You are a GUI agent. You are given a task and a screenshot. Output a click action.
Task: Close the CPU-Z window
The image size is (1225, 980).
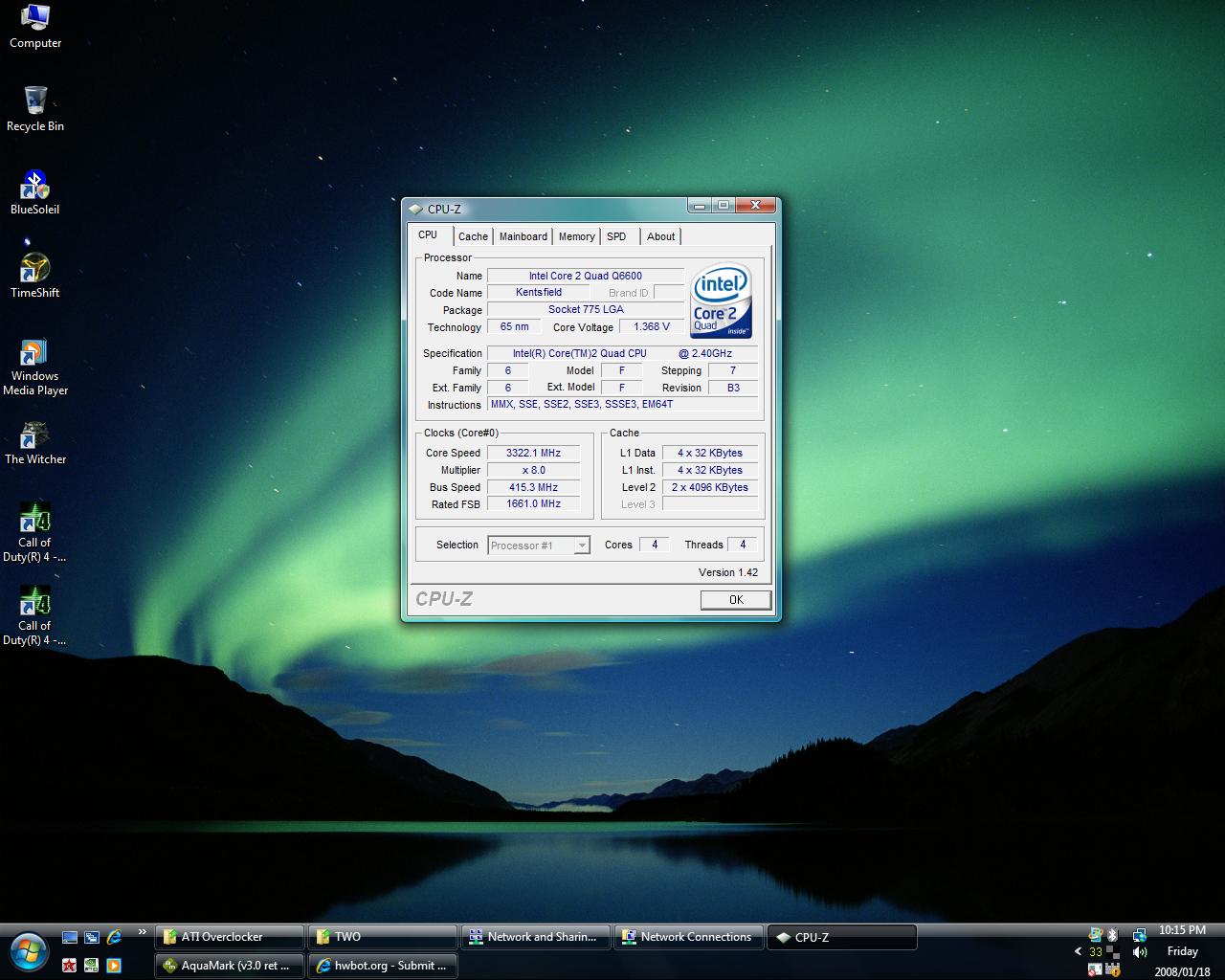point(756,205)
